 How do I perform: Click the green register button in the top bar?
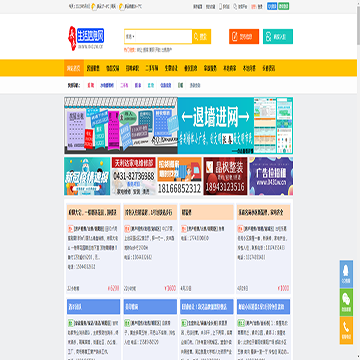pos(284,6)
